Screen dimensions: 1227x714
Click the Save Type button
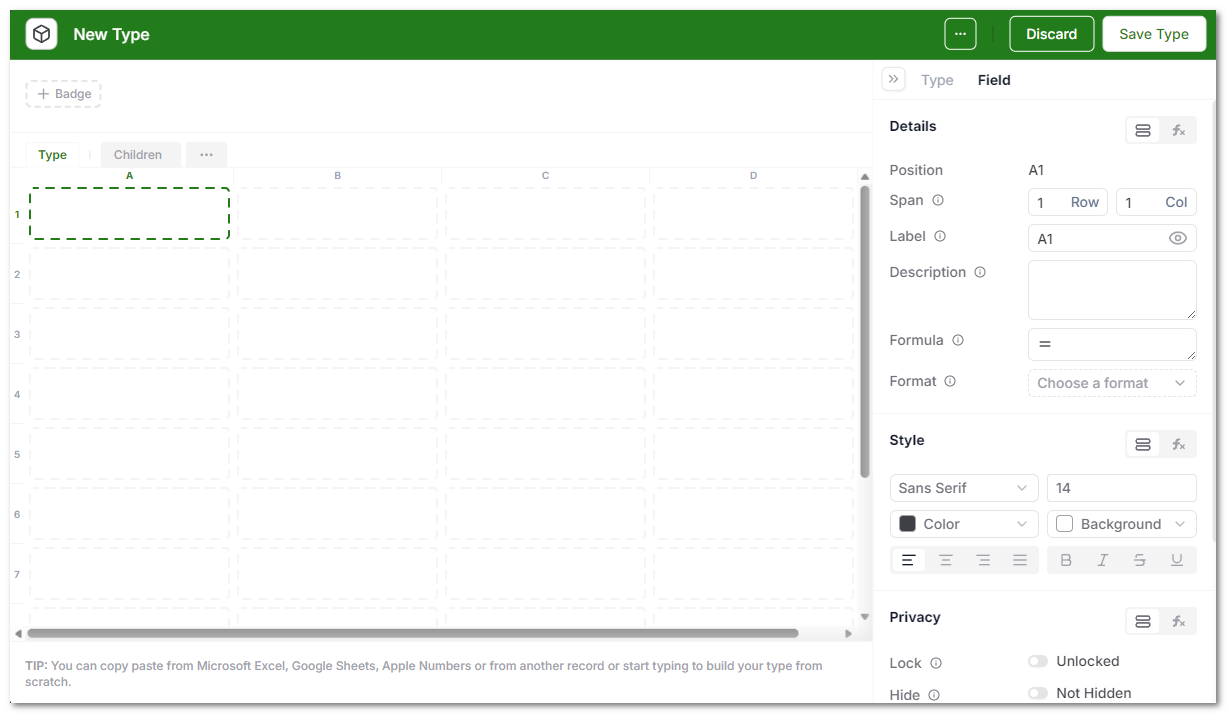pyautogui.click(x=1154, y=33)
